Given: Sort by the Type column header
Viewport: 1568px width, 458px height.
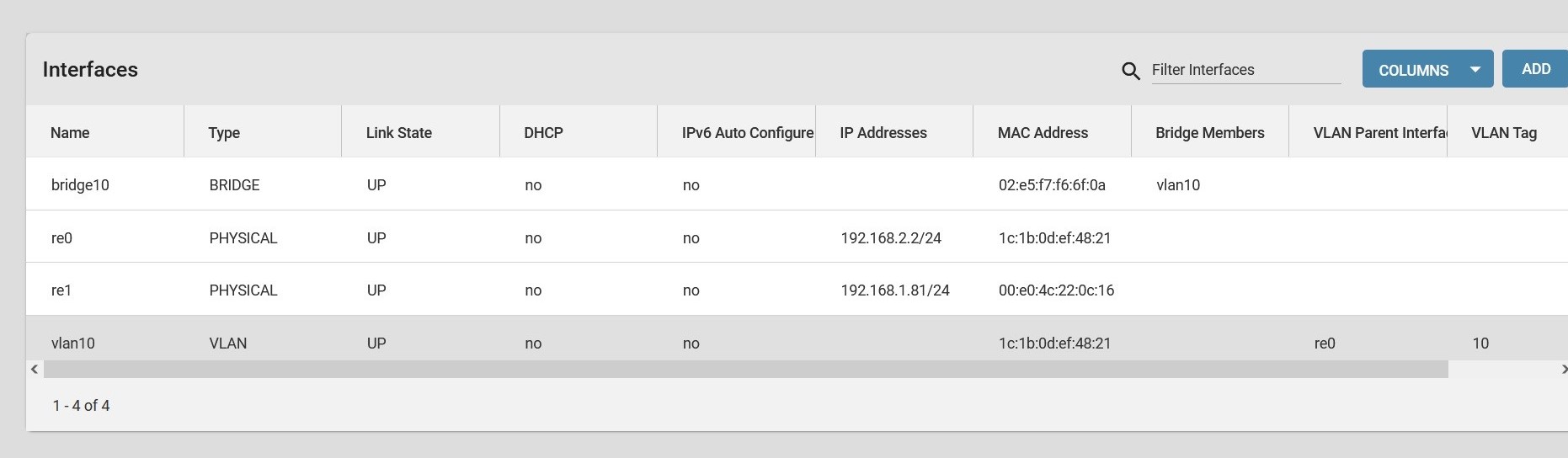Looking at the screenshot, I should pos(224,133).
